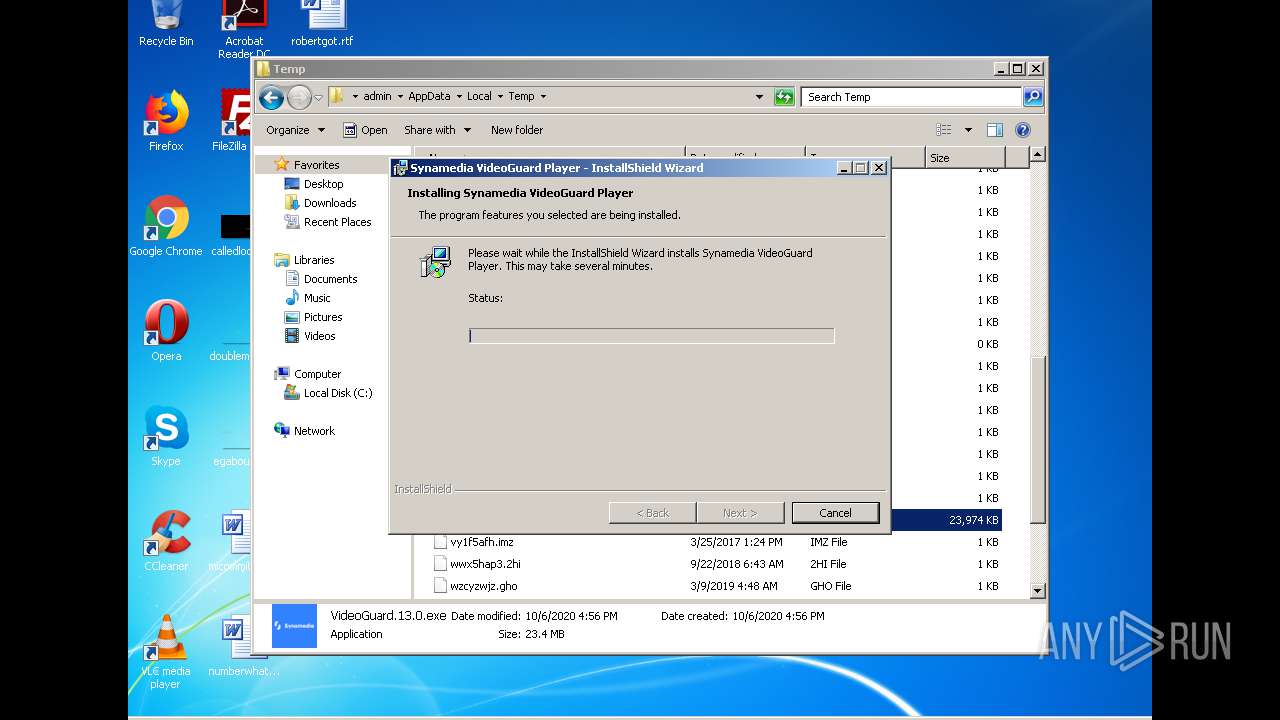The width and height of the screenshot is (1280, 720).
Task: Select Favorites in navigation pane
Action: pos(316,165)
